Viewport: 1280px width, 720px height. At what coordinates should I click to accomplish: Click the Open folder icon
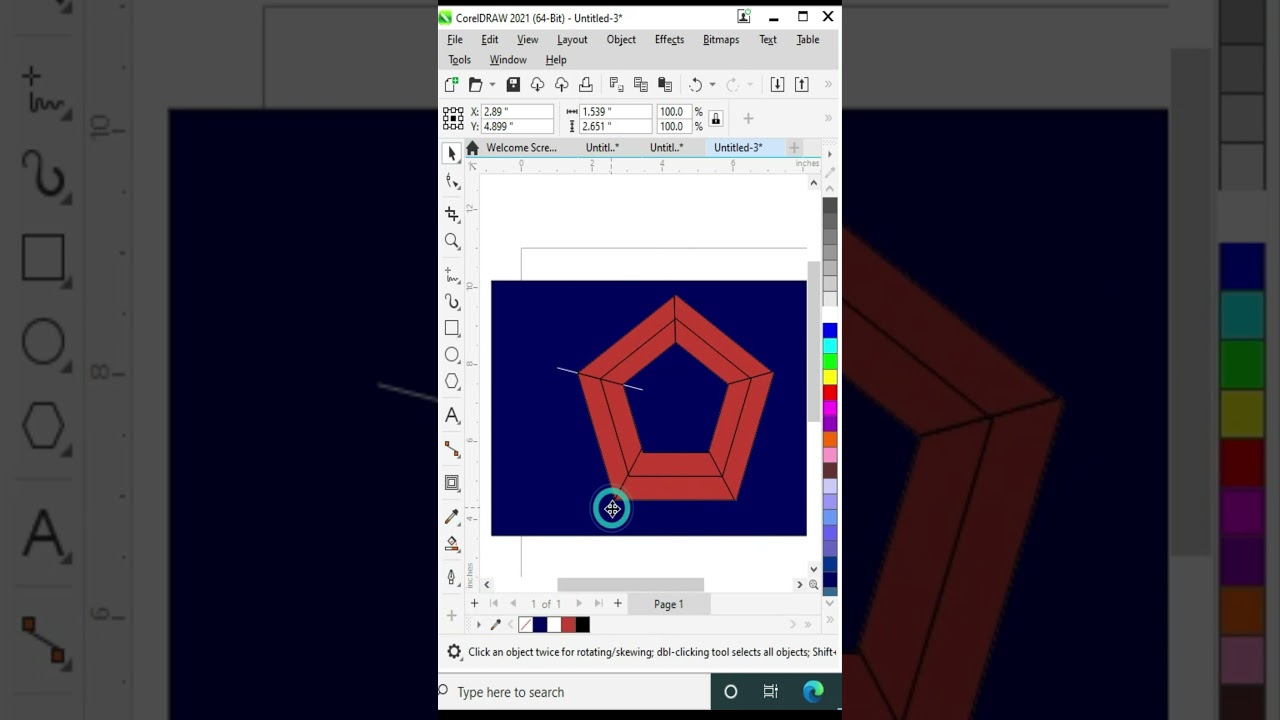coord(476,85)
